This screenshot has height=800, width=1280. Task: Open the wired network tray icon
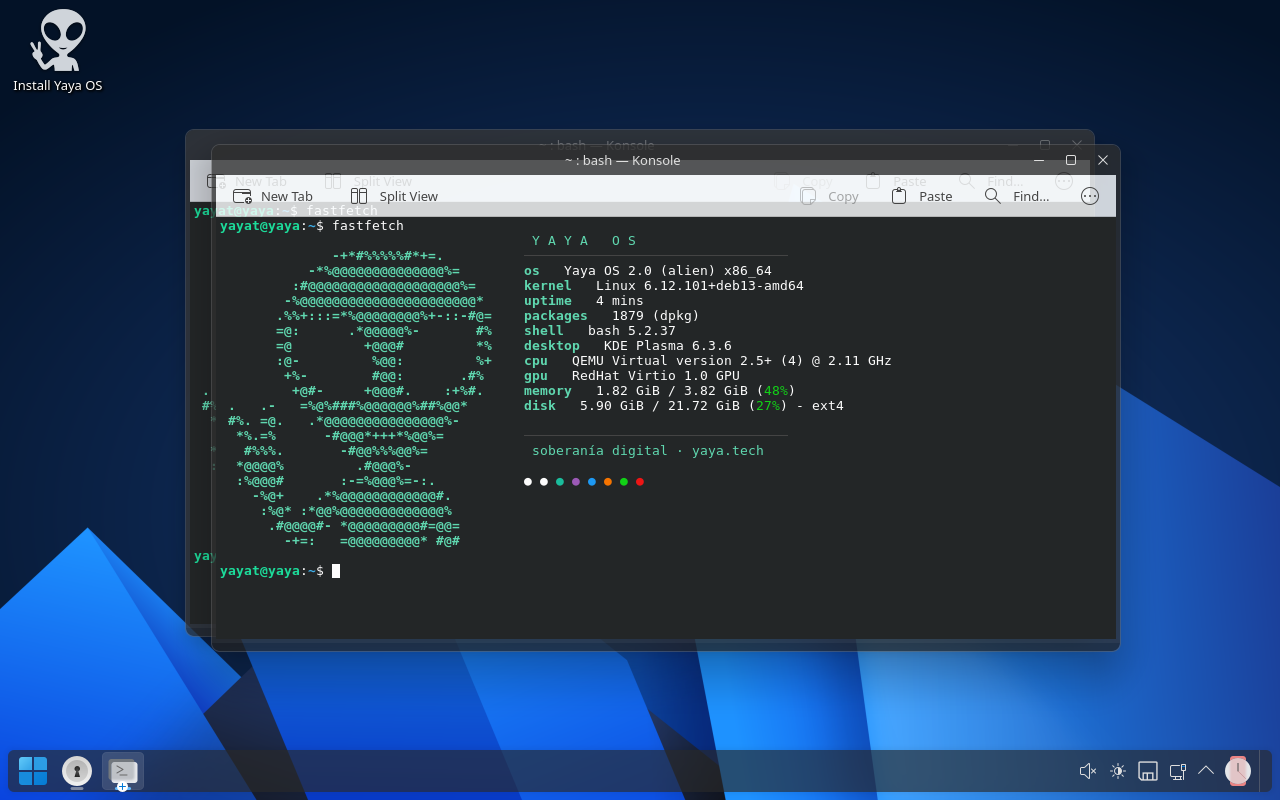point(1178,771)
